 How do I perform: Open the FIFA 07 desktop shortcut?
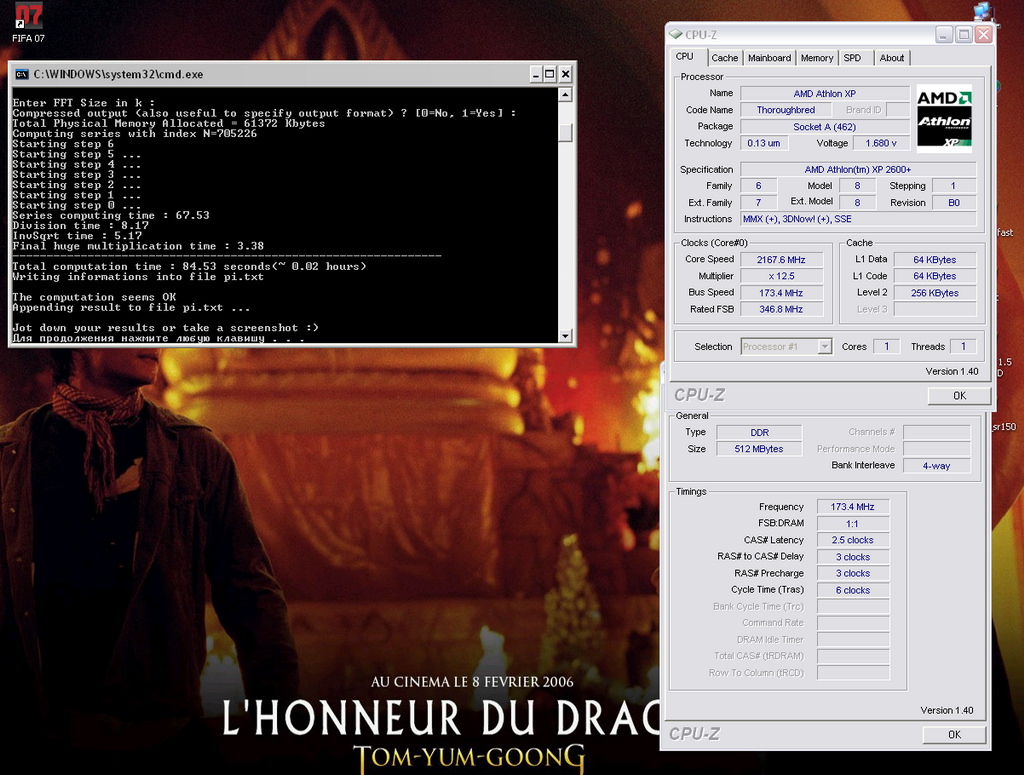pyautogui.click(x=28, y=23)
